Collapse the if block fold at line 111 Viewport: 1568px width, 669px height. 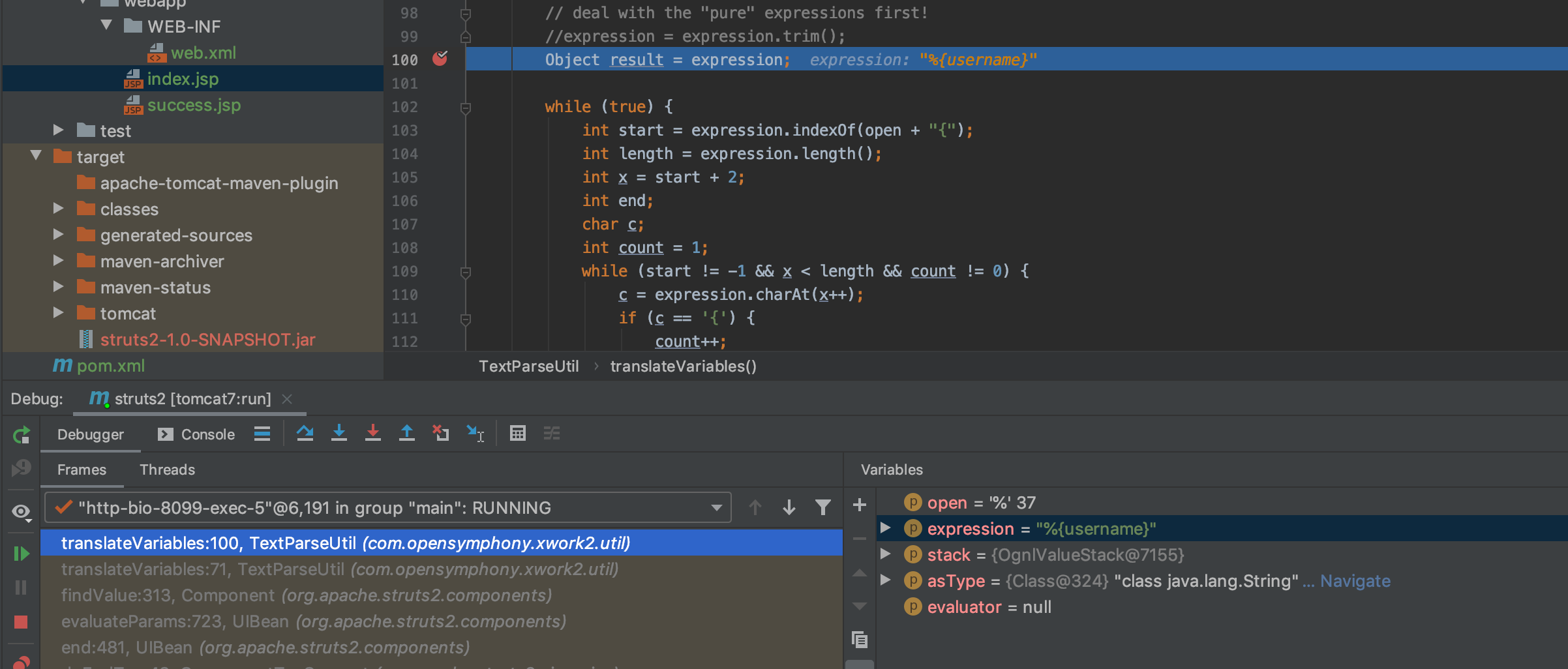[x=466, y=319]
